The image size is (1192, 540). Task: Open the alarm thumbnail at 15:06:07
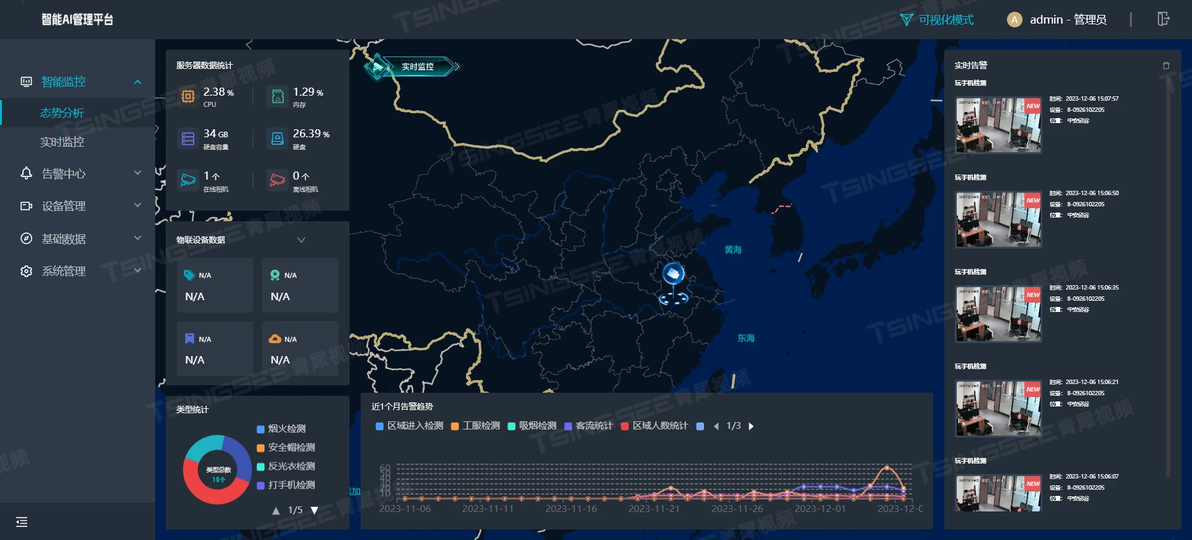pos(998,493)
